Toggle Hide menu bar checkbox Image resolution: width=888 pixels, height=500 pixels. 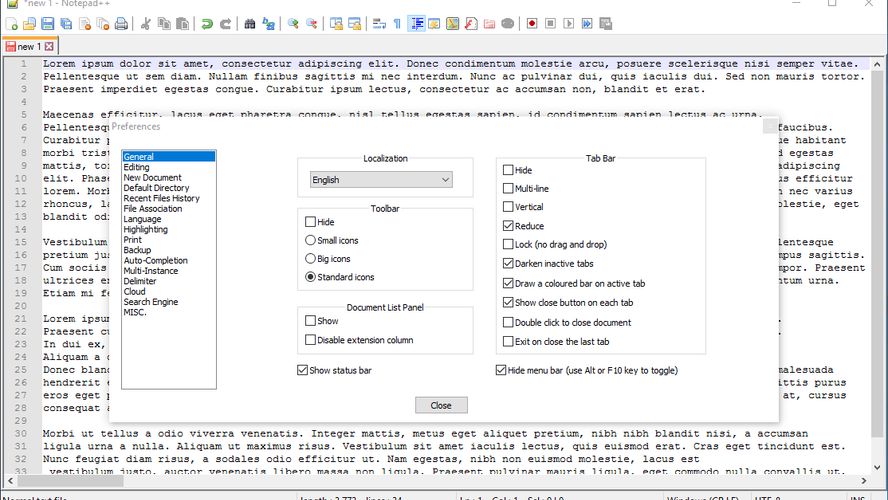(501, 370)
